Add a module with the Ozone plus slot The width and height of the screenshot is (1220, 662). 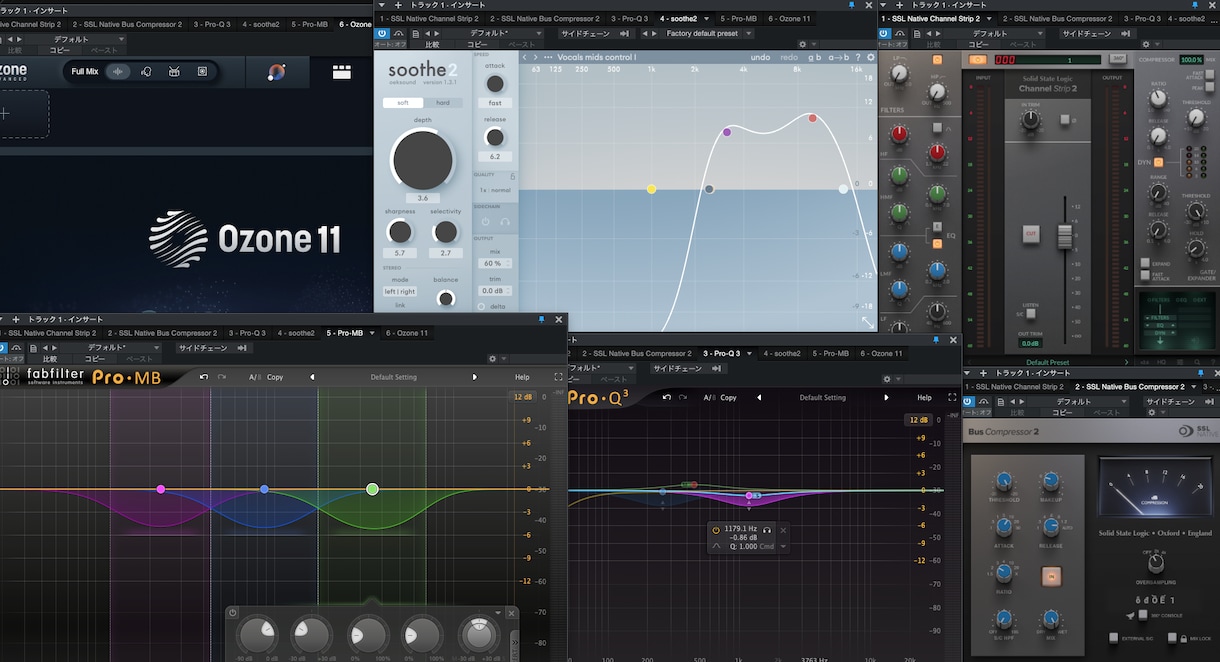pyautogui.click(x=5, y=114)
